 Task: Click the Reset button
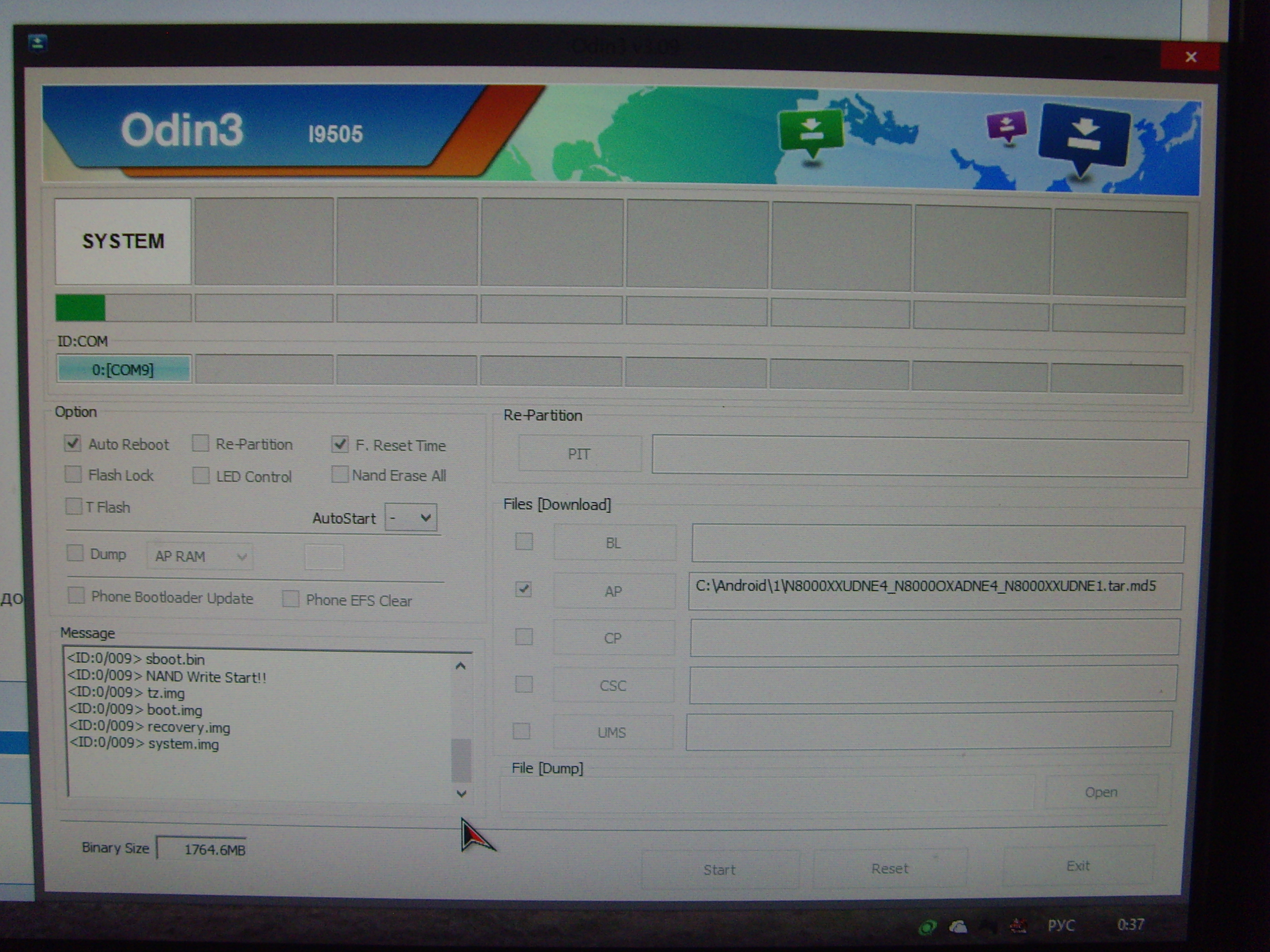click(889, 869)
